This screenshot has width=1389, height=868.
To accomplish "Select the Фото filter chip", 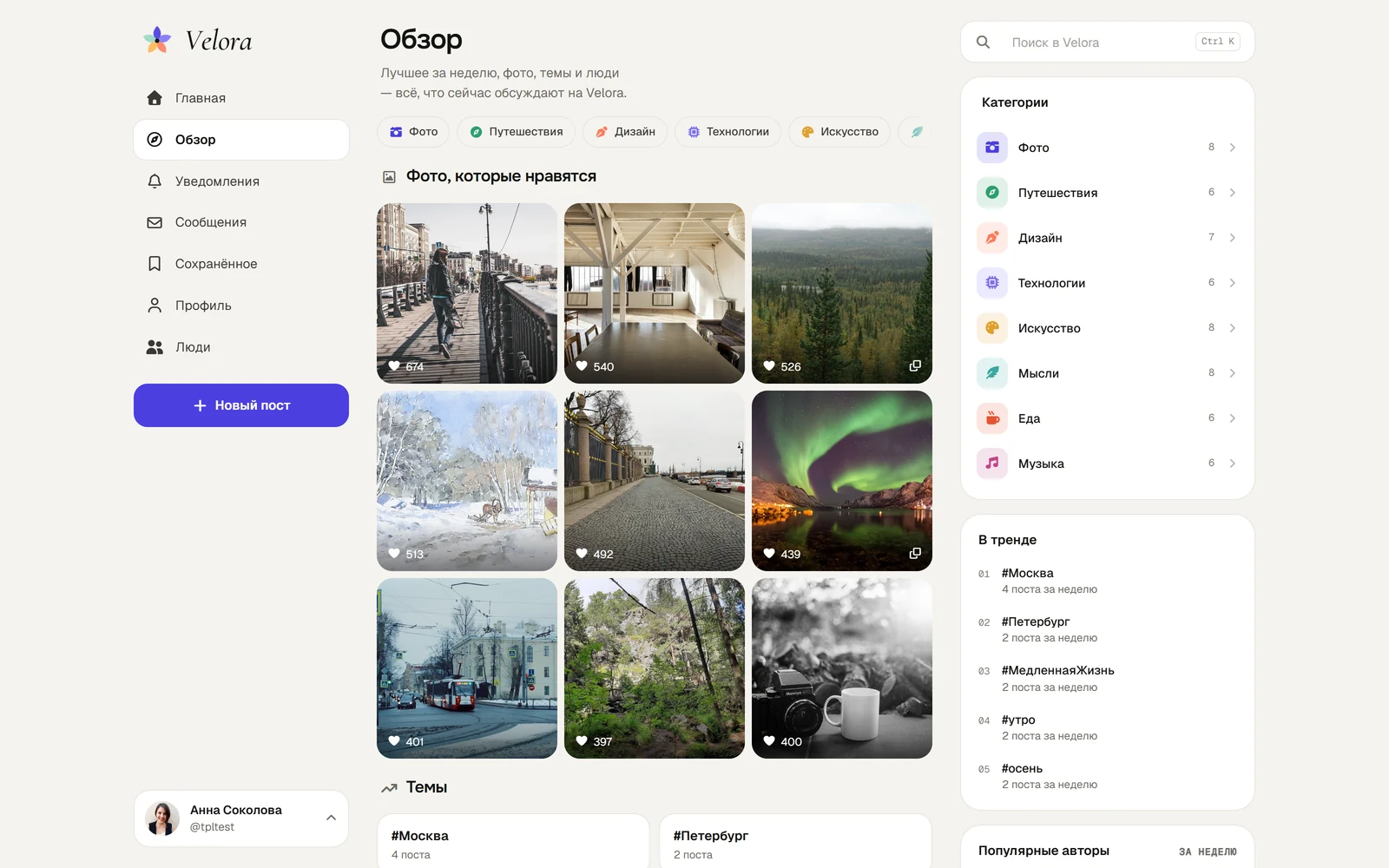I will pos(413,132).
